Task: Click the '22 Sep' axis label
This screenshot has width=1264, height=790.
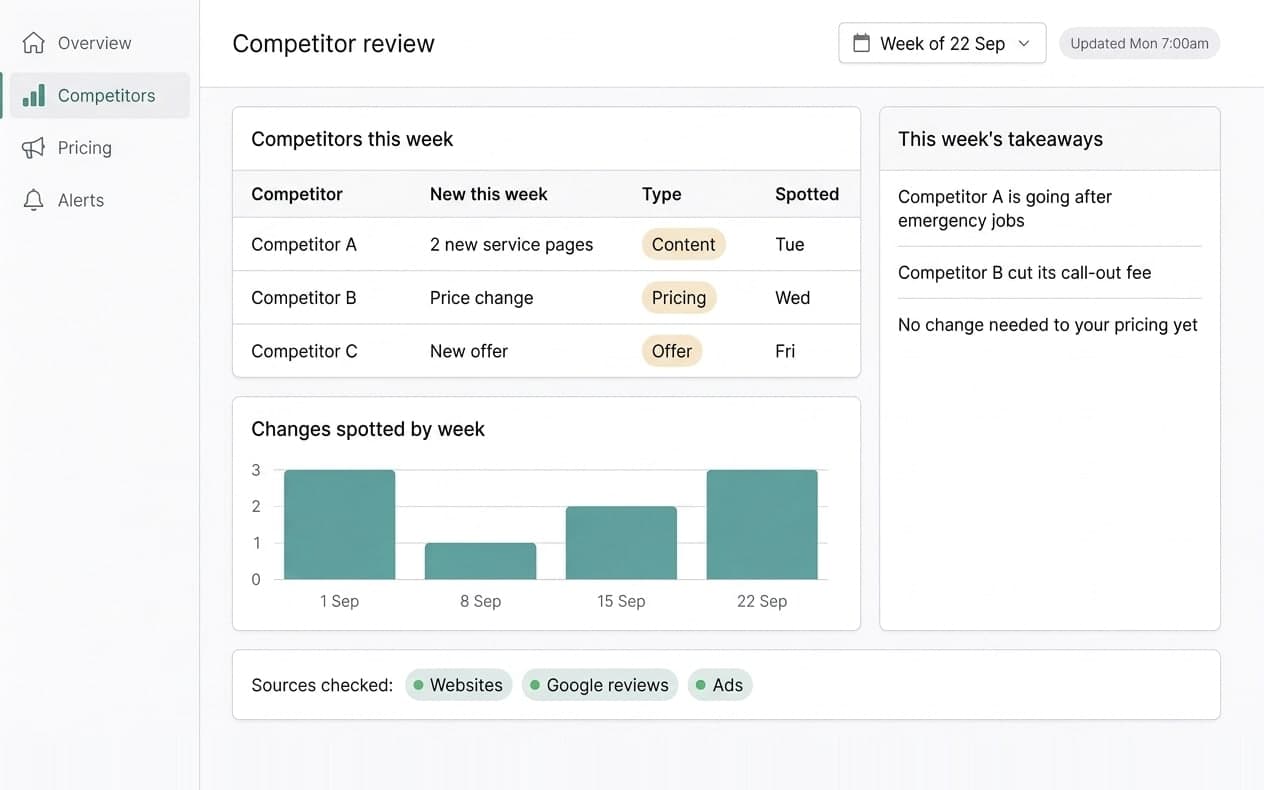Action: [x=762, y=601]
